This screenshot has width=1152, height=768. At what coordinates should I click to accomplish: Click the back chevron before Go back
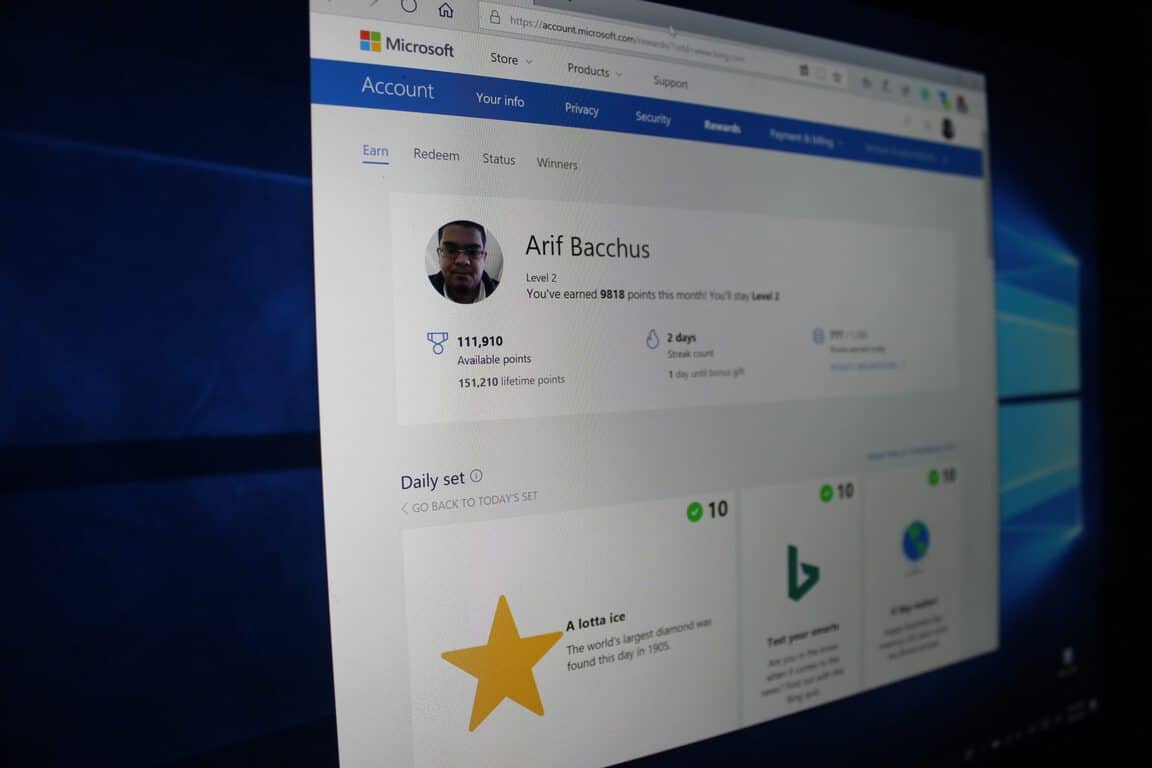point(404,508)
